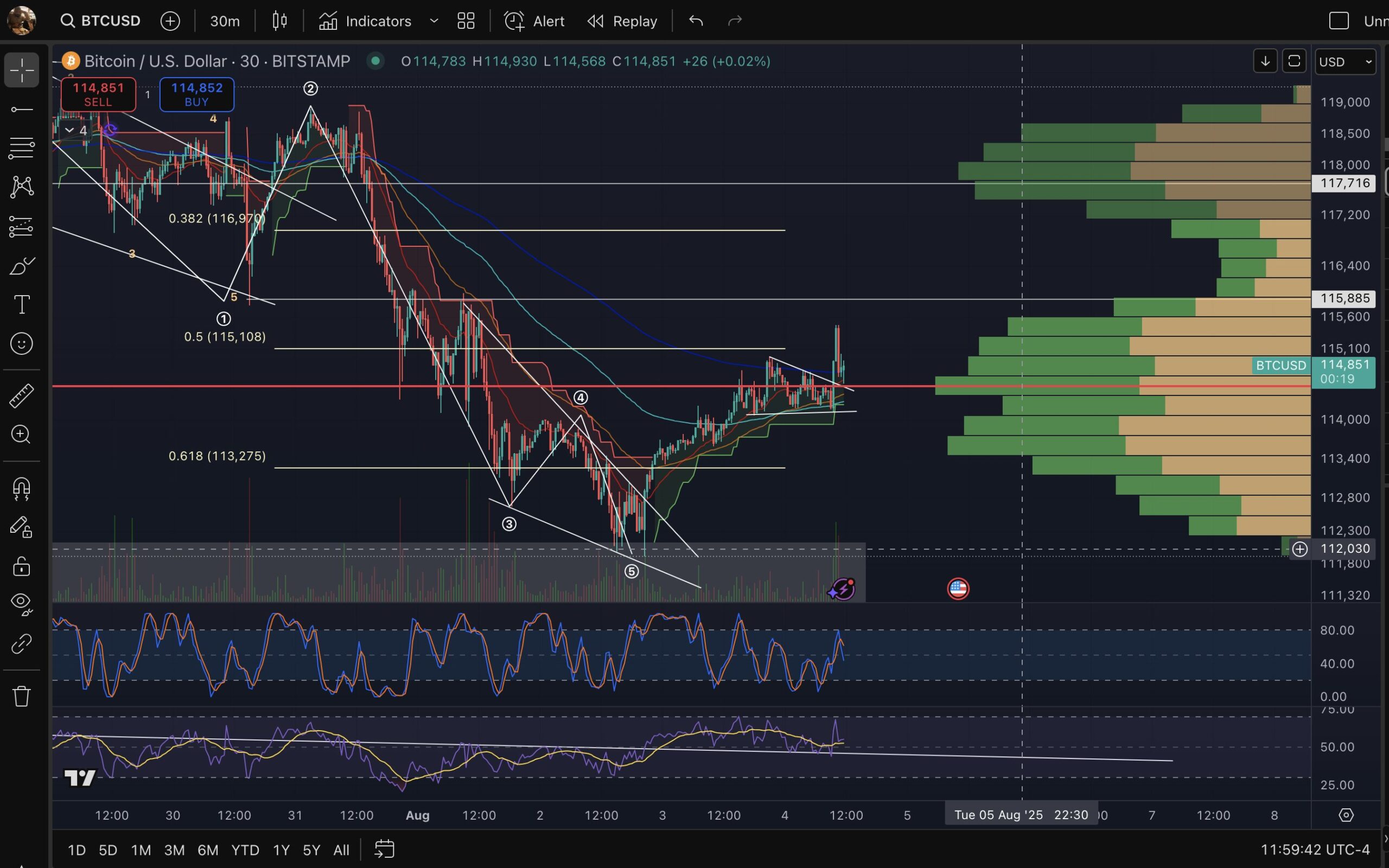Lock all drawings on the chart
1389x868 pixels.
(21, 566)
